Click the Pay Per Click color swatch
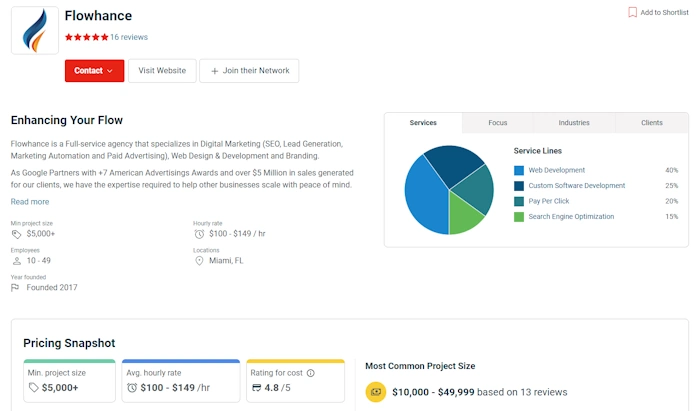Viewport: 700px width, 411px height. 519,201
